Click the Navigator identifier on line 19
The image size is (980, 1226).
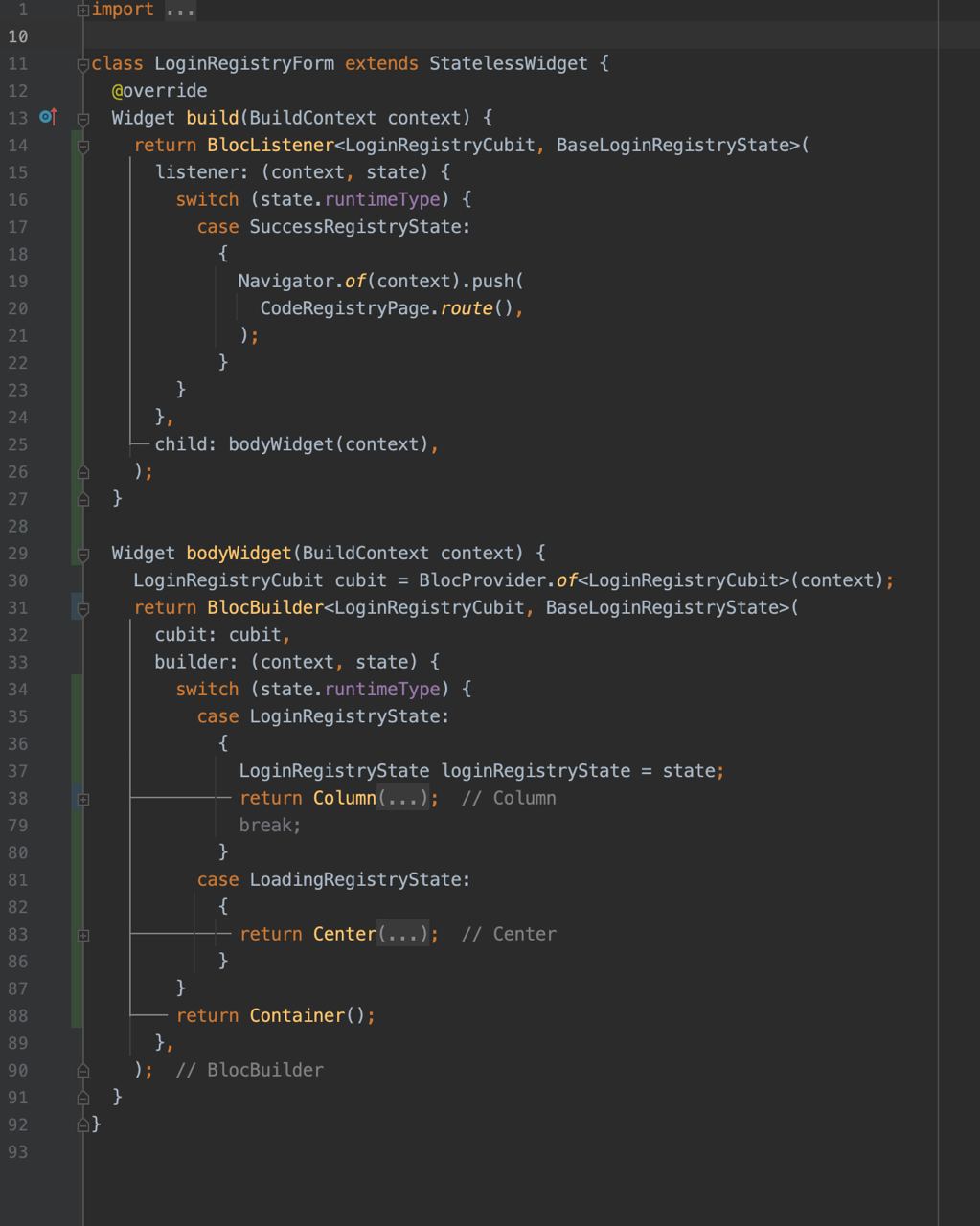(285, 281)
